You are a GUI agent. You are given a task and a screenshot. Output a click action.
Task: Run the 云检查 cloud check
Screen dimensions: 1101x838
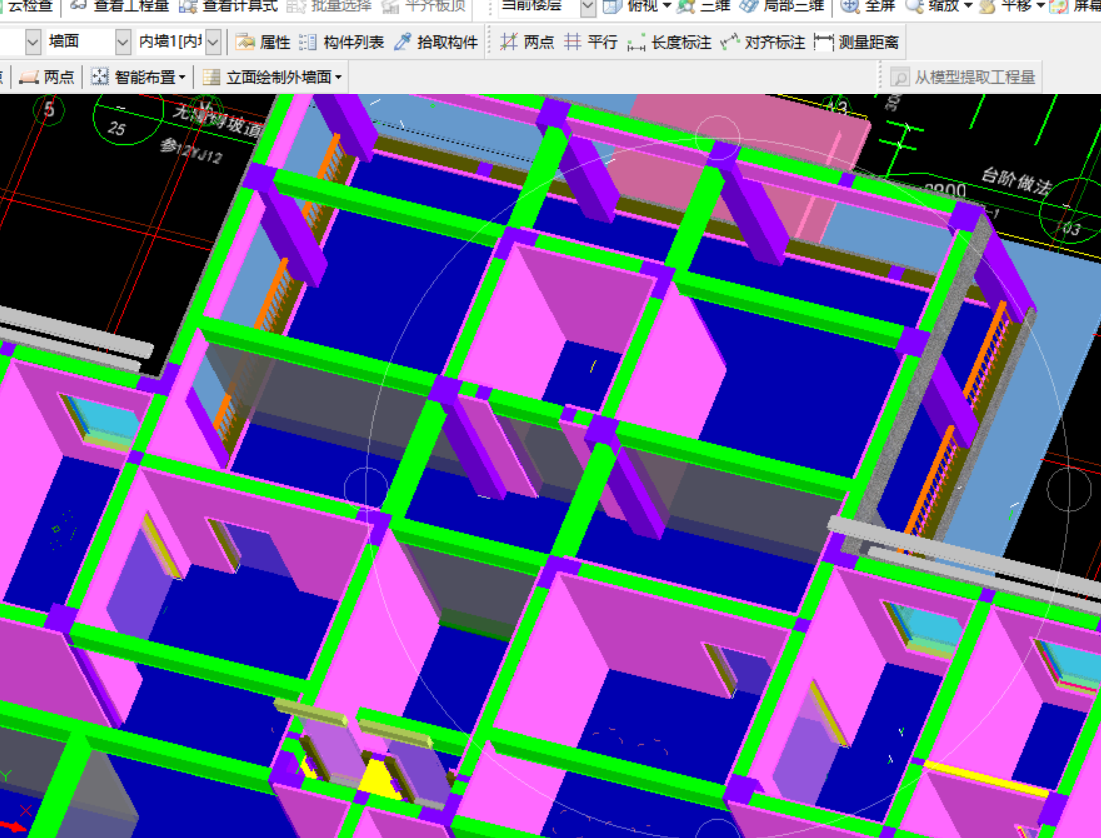click(26, 6)
